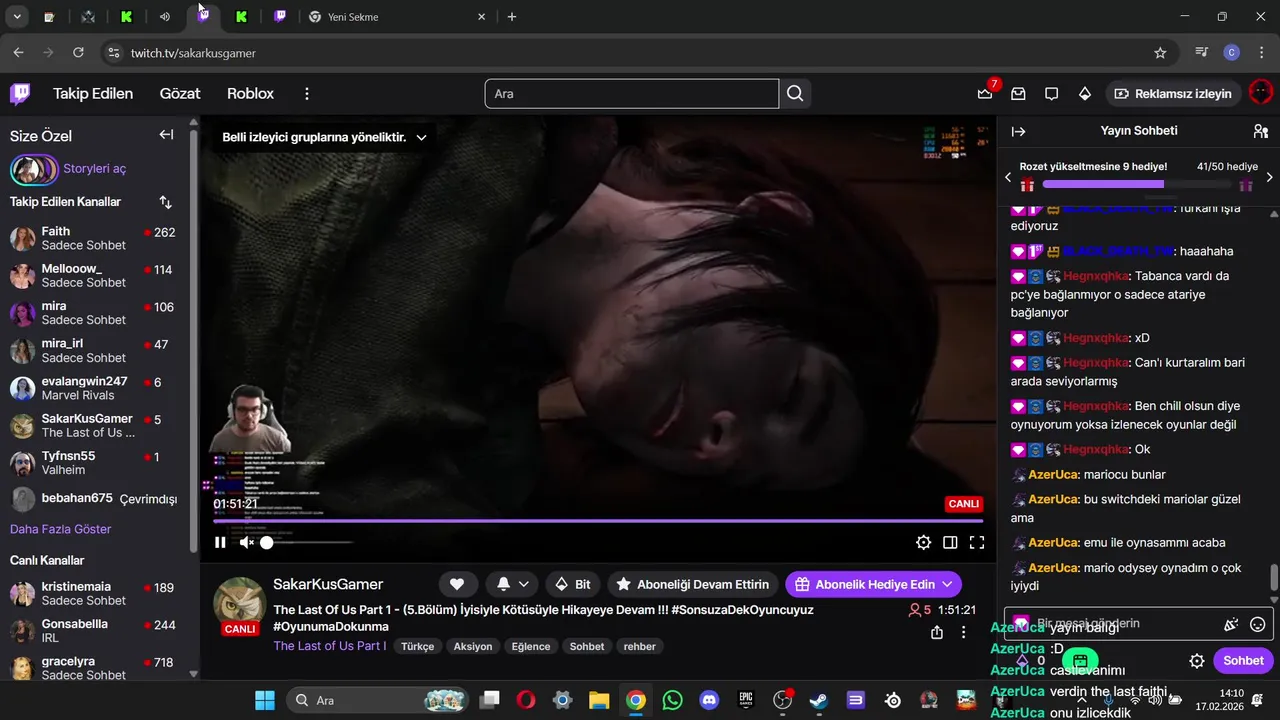Open the whispers speech bubble icon

click(1051, 93)
